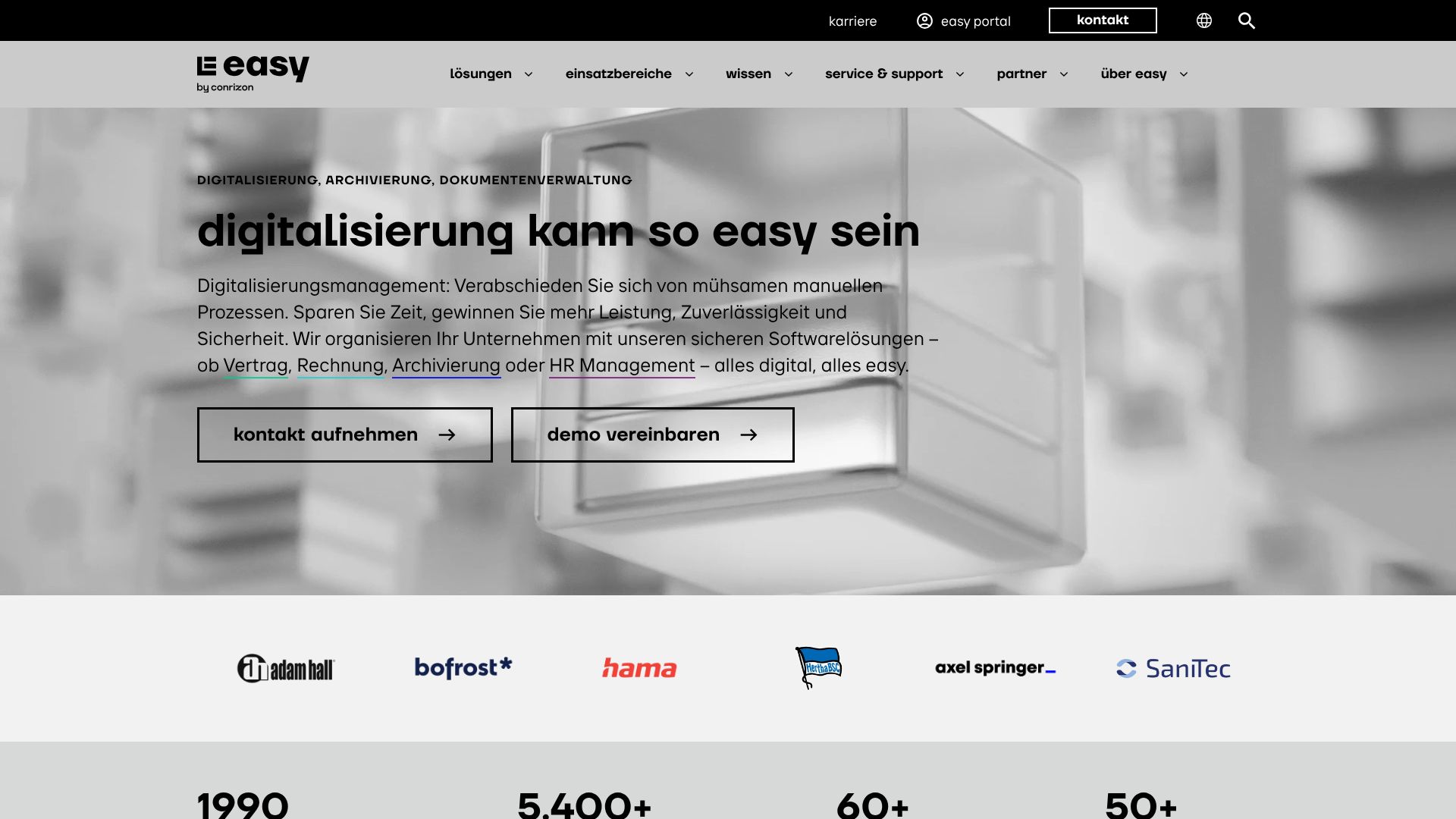This screenshot has height=819, width=1456.
Task: Follow the HR Management link
Action: (622, 366)
